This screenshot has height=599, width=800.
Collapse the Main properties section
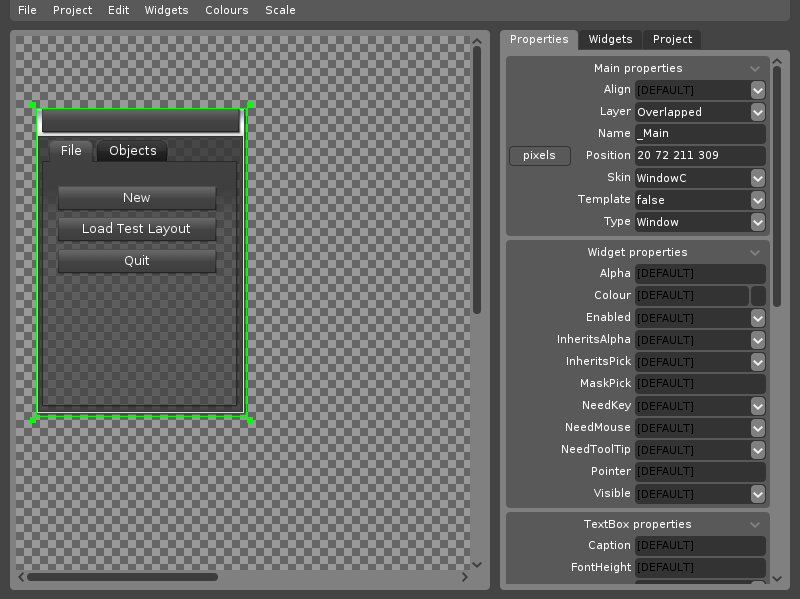click(755, 68)
